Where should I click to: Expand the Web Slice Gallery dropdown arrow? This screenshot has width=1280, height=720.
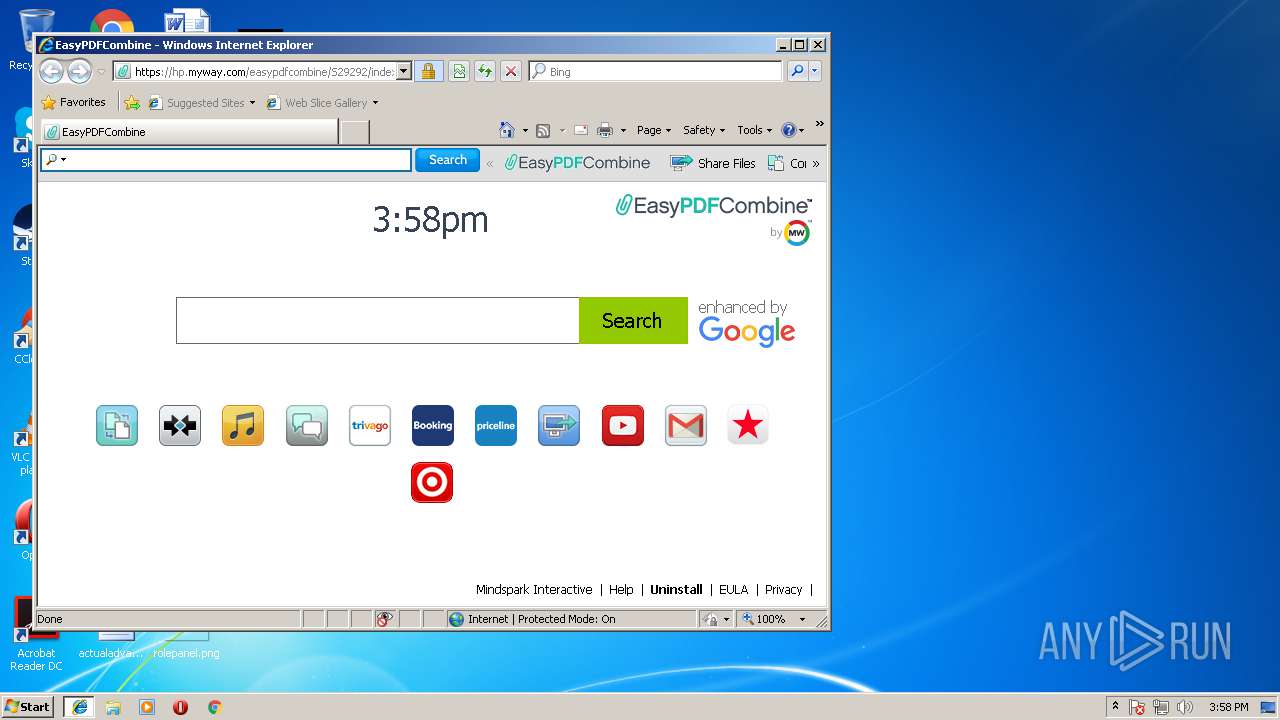[375, 103]
